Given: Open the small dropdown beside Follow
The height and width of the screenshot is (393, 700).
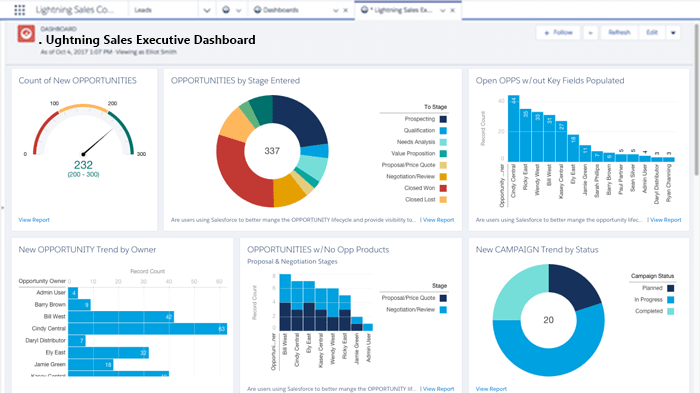Looking at the screenshot, I should click(590, 33).
